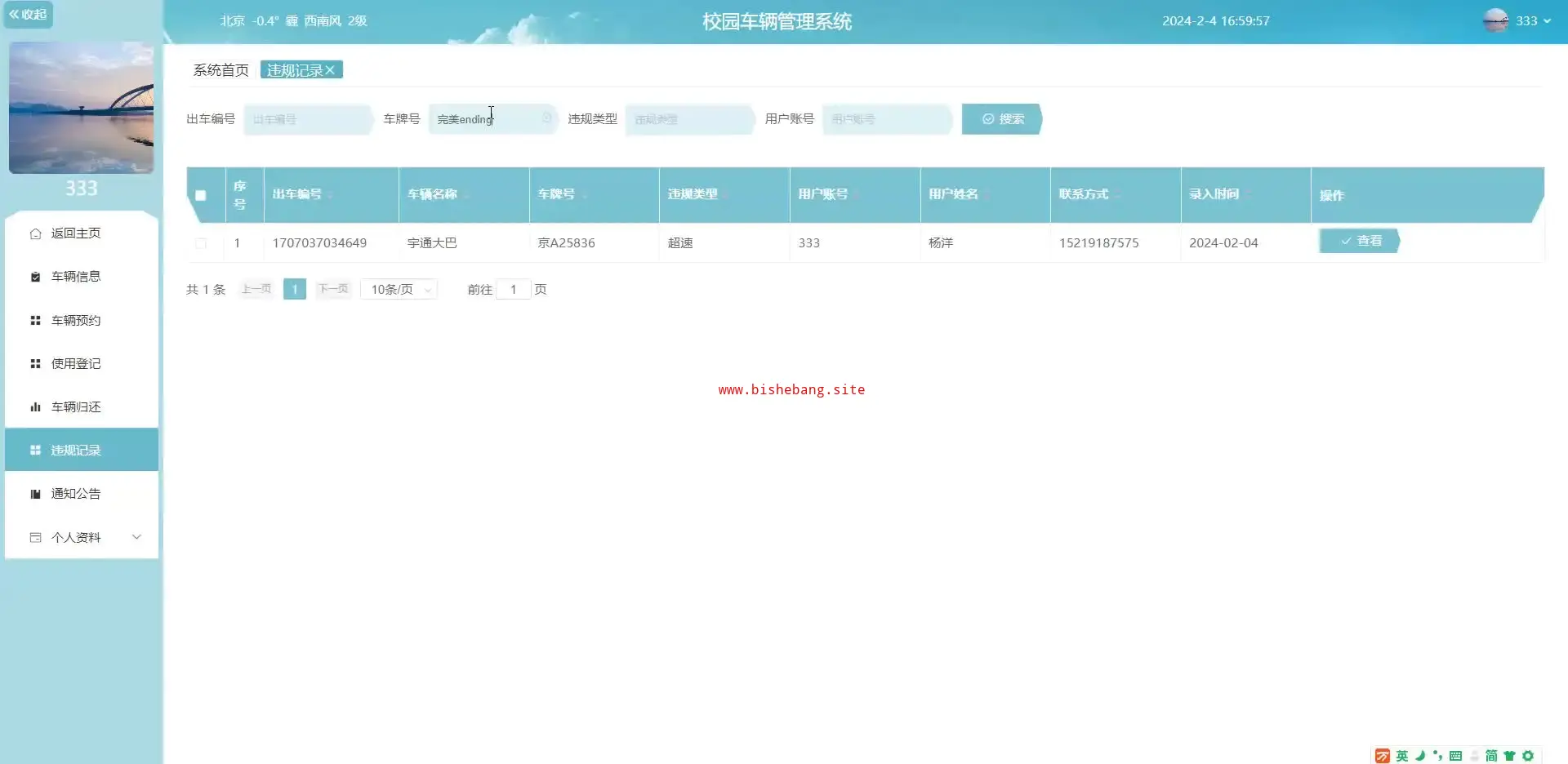
Task: Click the clipboard icon beside 车辆信息
Action: [x=35, y=277]
